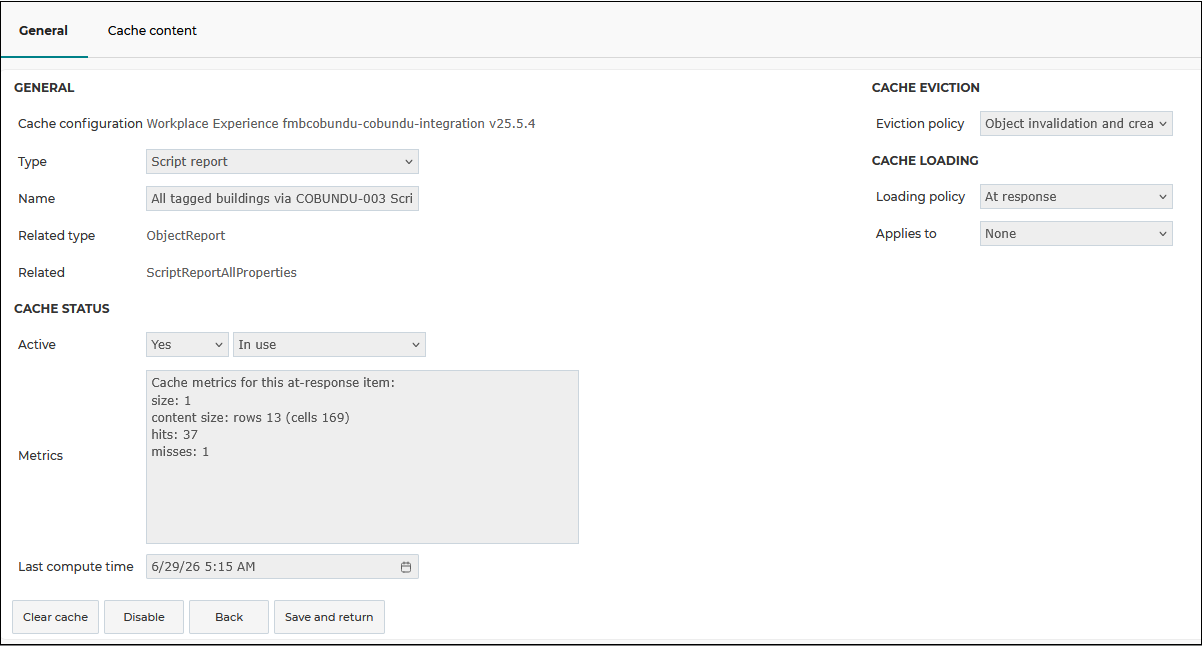Switch to the General tab
This screenshot has height=646, width=1202.
[44, 30]
